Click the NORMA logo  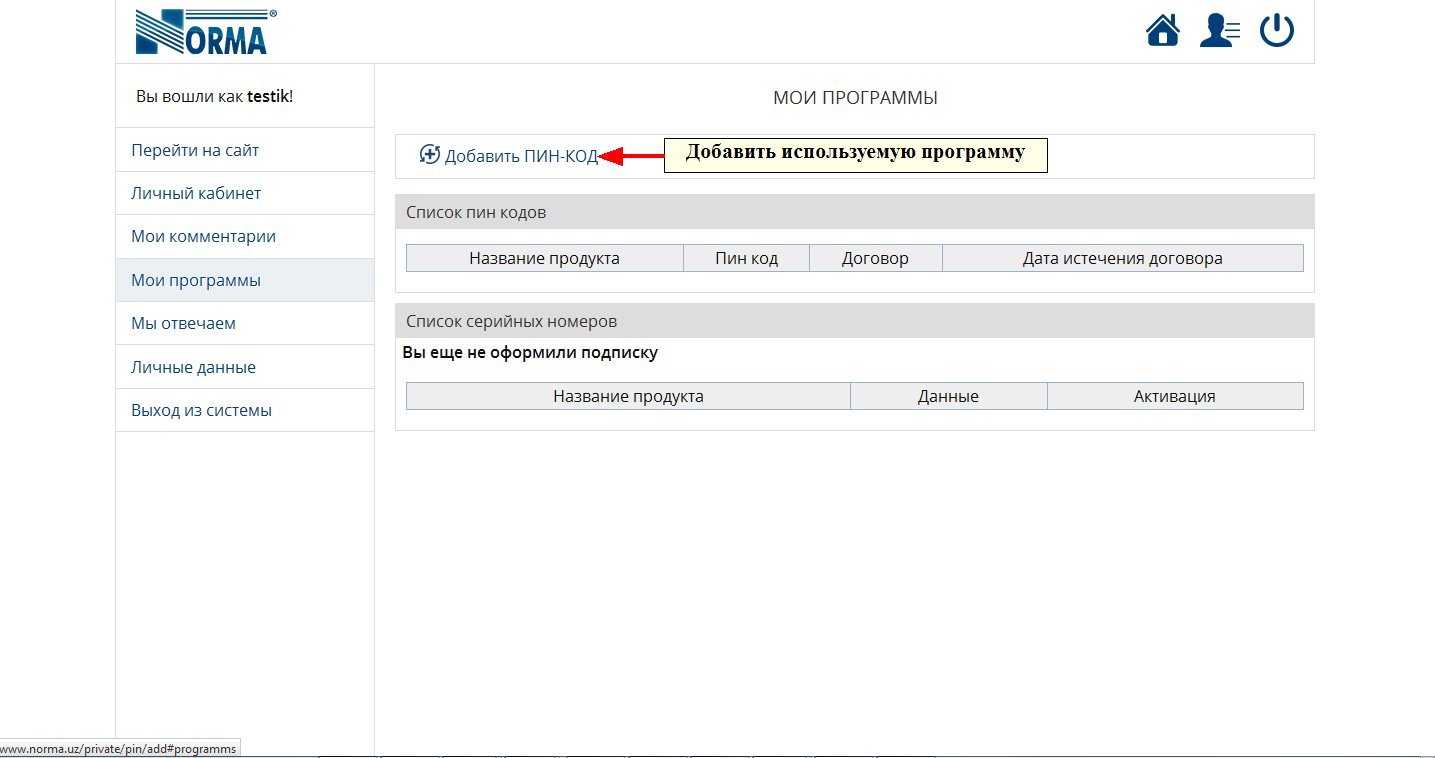pyautogui.click(x=206, y=32)
